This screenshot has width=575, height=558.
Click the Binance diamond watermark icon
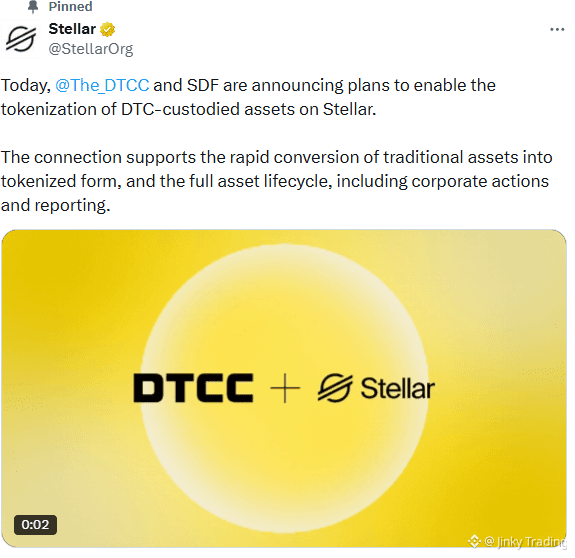474,541
